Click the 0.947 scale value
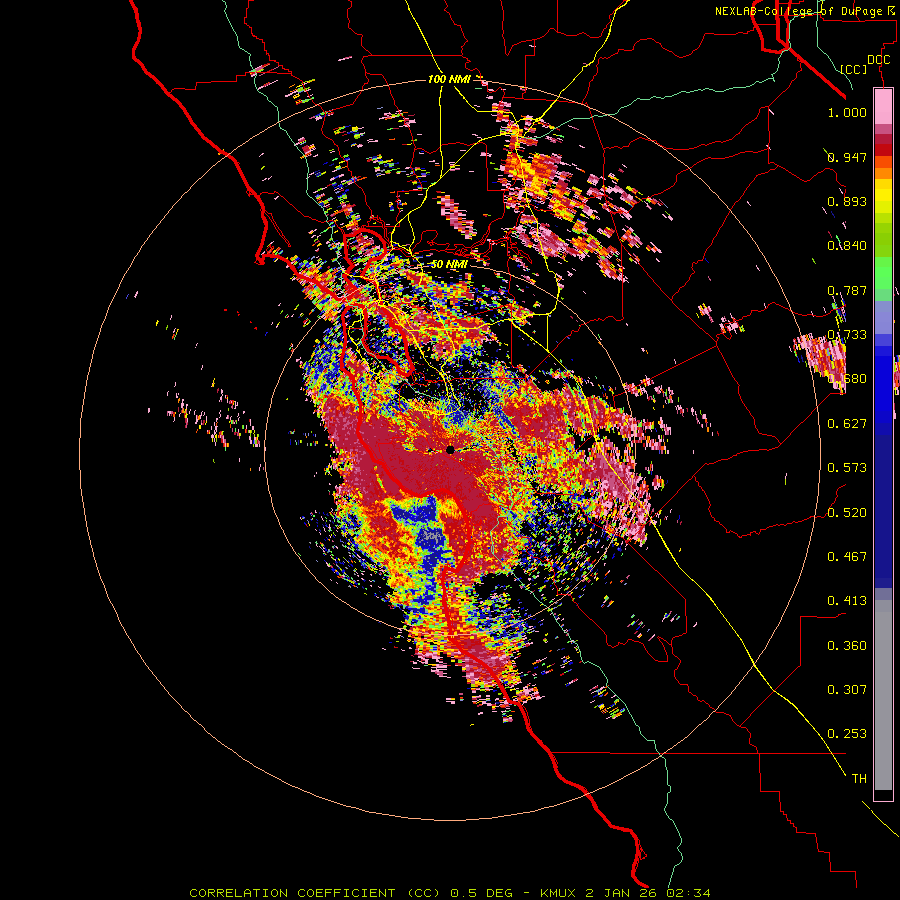 [847, 157]
